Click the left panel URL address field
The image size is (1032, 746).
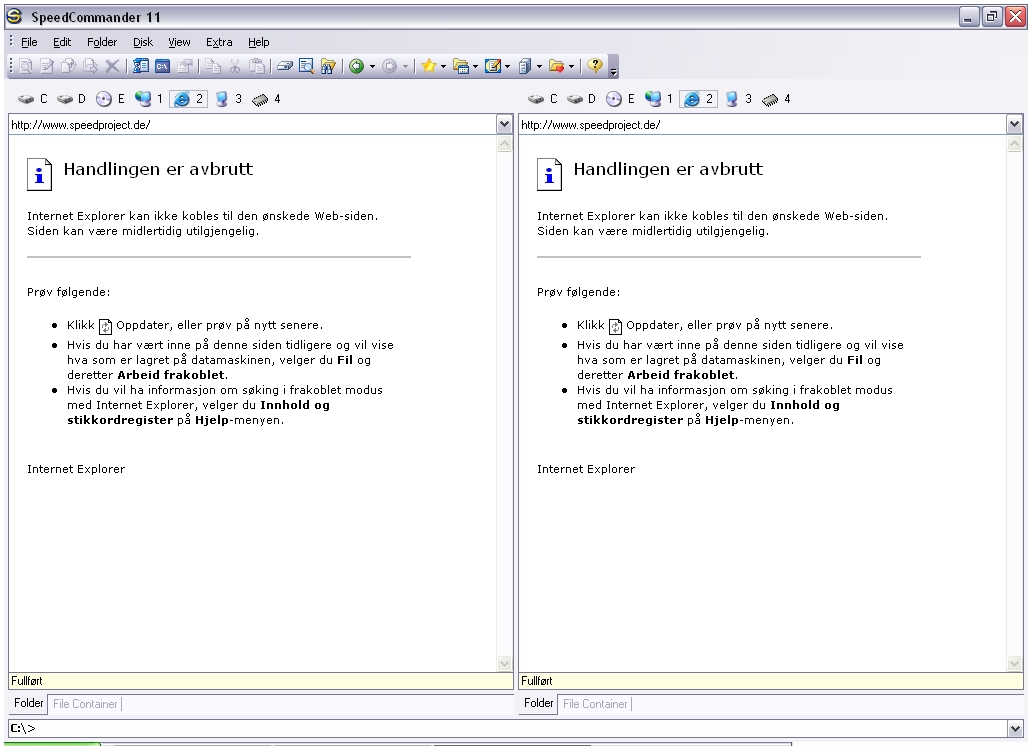click(x=253, y=124)
